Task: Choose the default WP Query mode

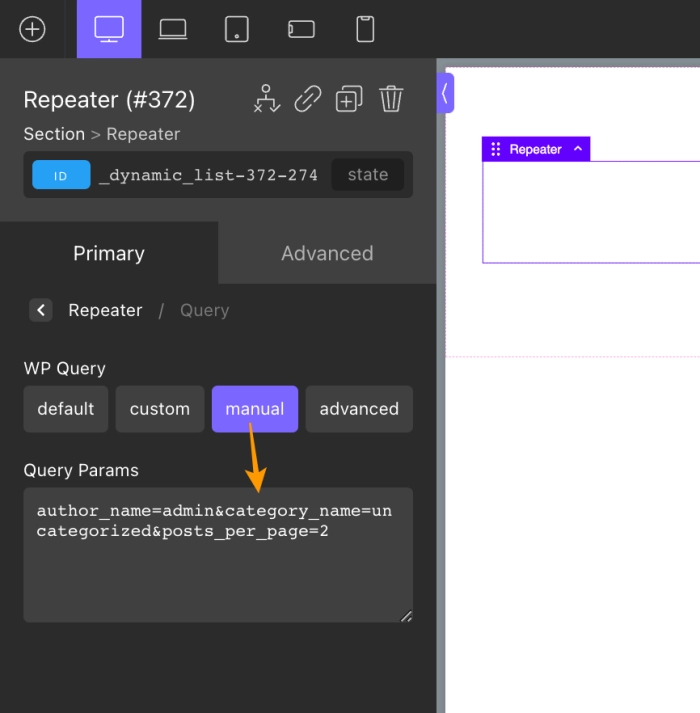Action: point(66,409)
